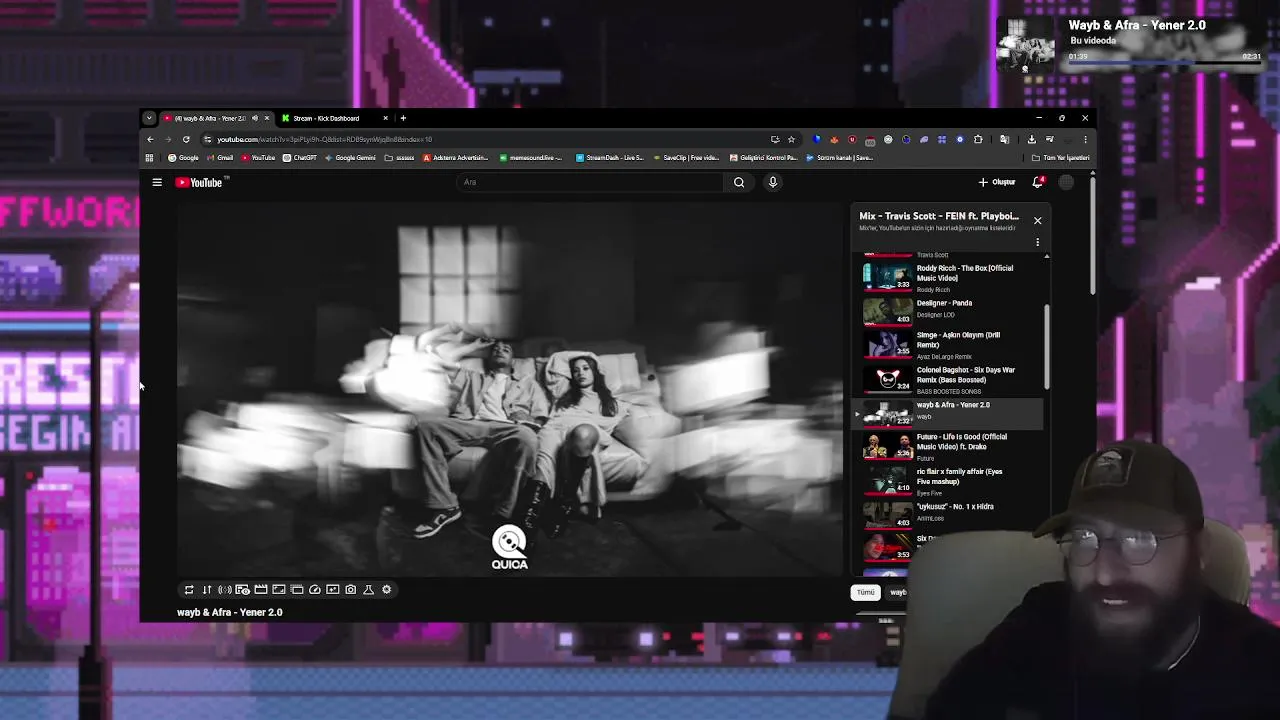Click the Desiigner Panda thumbnail
Viewport: 1280px width, 720px height.
(888, 311)
